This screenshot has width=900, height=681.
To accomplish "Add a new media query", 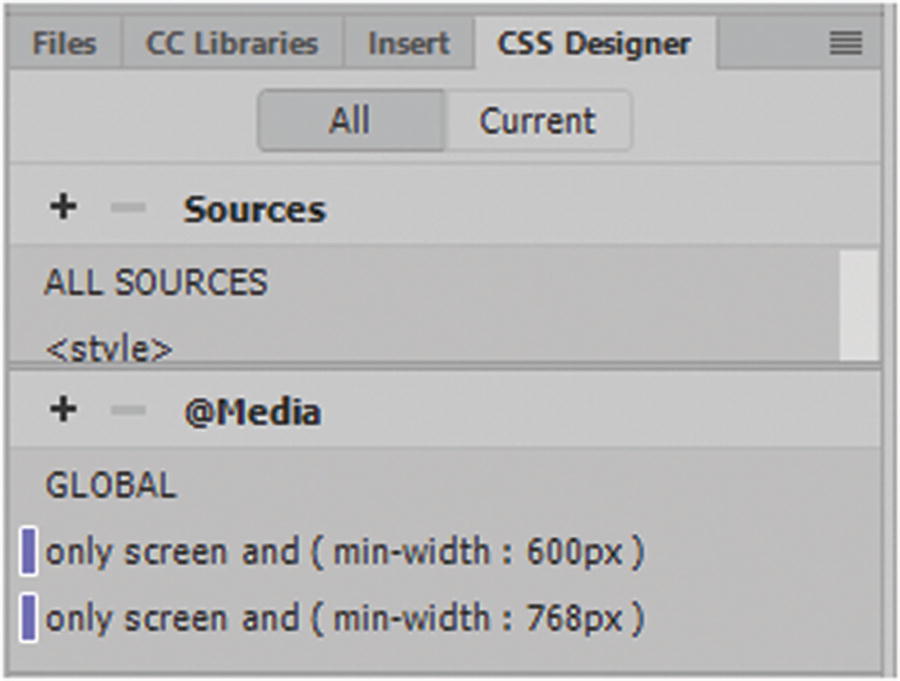I will click(x=63, y=410).
